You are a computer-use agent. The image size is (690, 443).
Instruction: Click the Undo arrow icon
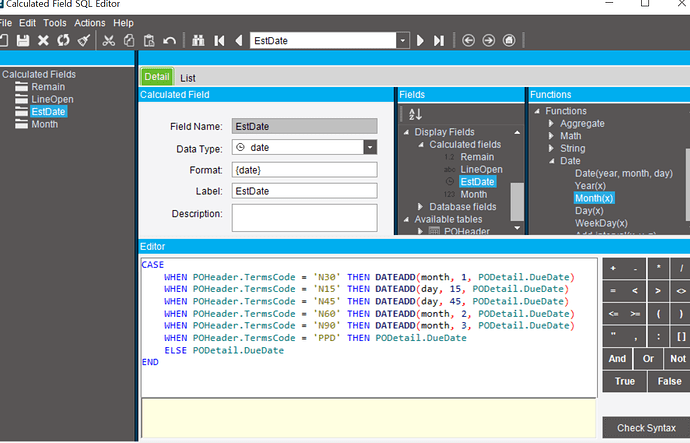click(169, 41)
